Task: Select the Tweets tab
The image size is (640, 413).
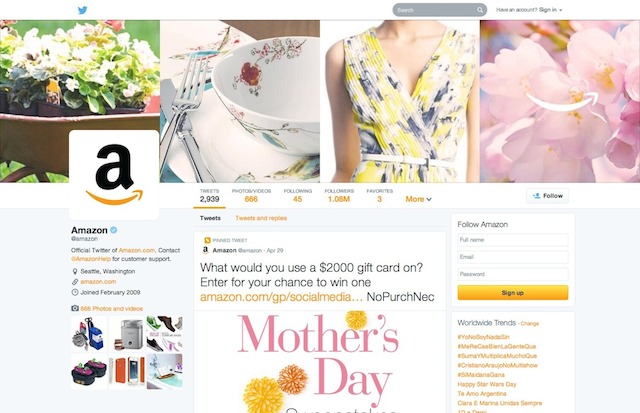Action: pyautogui.click(x=210, y=218)
